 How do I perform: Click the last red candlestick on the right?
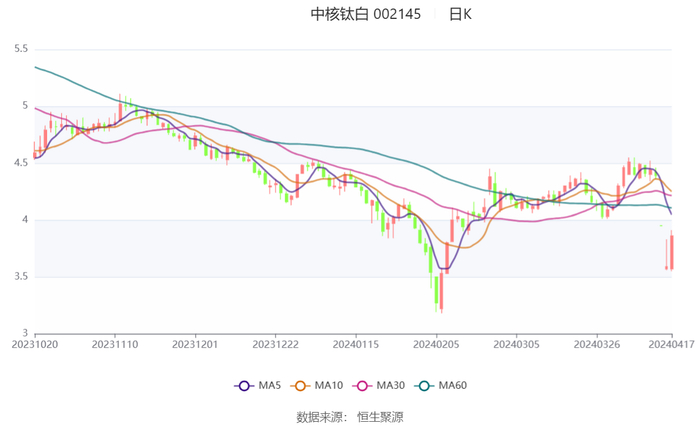pos(672,251)
